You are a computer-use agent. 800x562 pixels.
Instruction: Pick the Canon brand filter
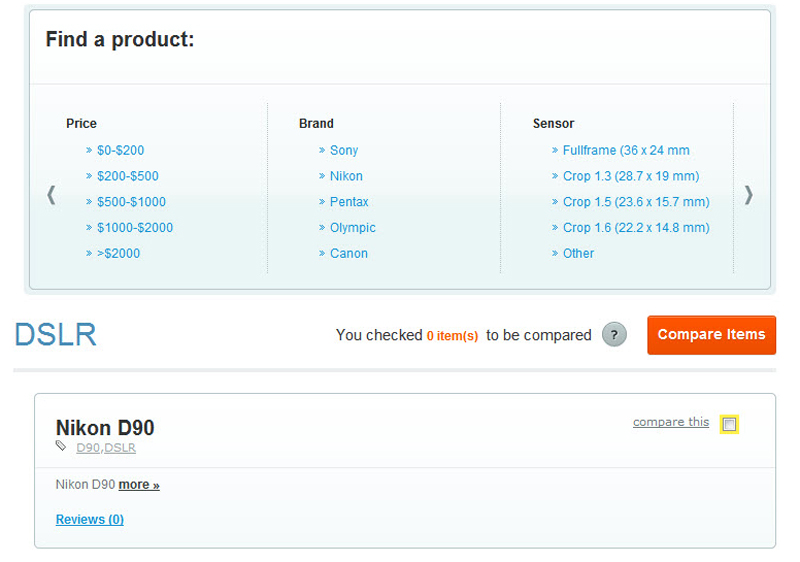pyautogui.click(x=348, y=253)
